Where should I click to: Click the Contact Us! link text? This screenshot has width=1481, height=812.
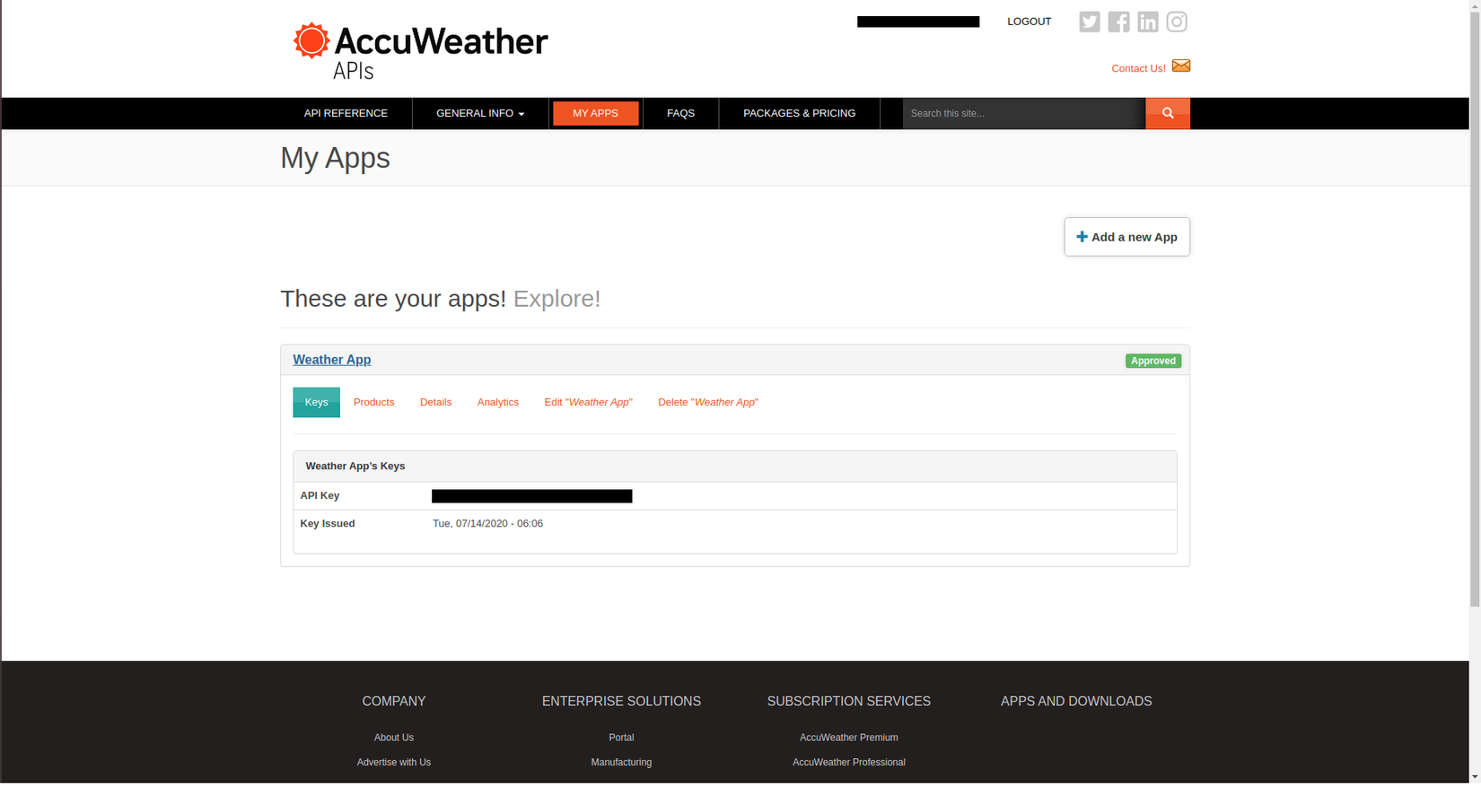click(x=1138, y=68)
